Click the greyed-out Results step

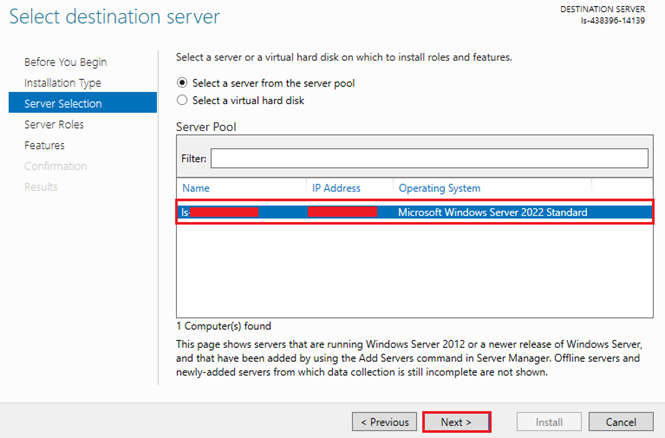click(x=41, y=187)
